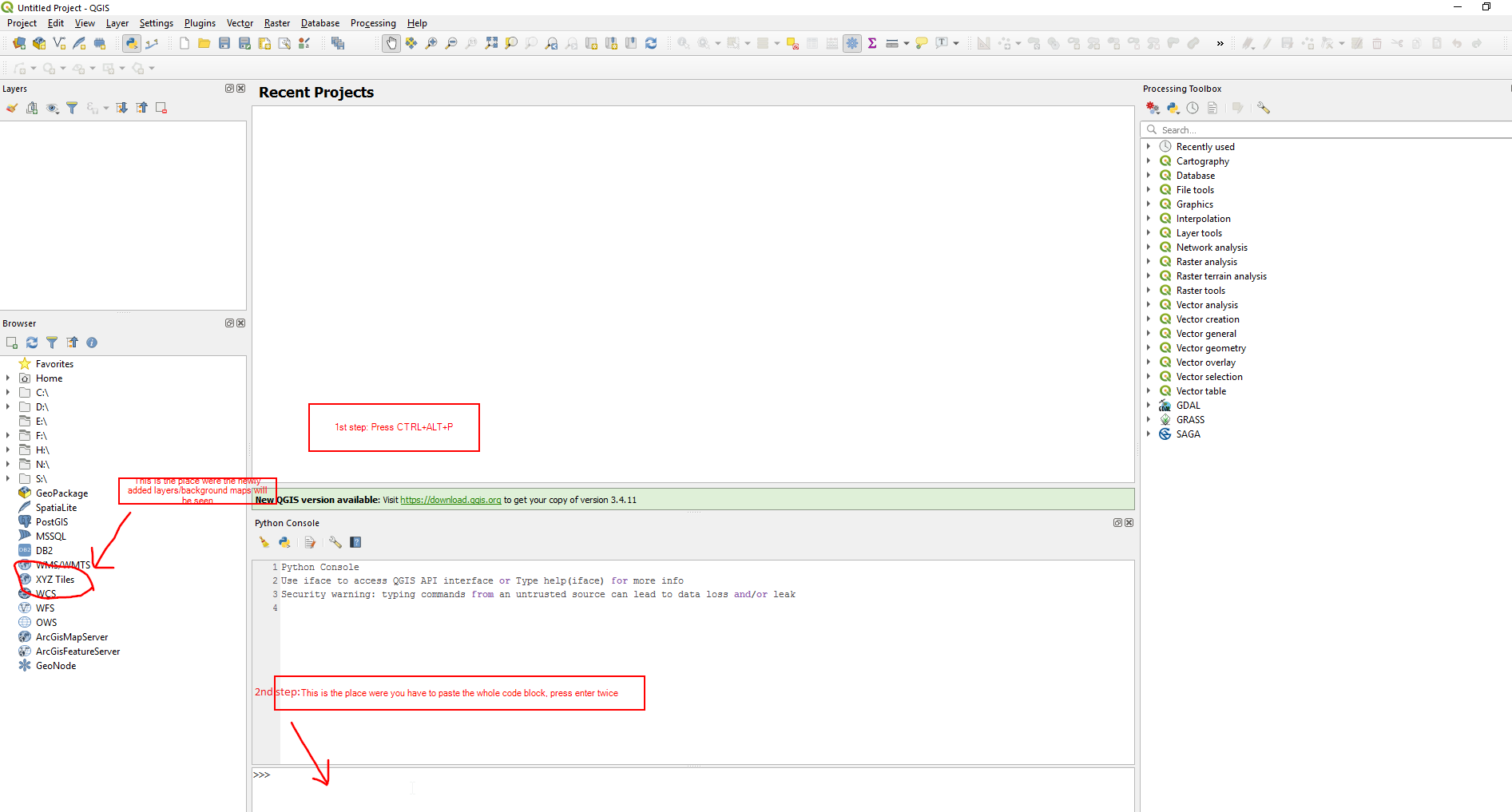Click the Python console input line
This screenshot has width=1512, height=812.
(693, 789)
